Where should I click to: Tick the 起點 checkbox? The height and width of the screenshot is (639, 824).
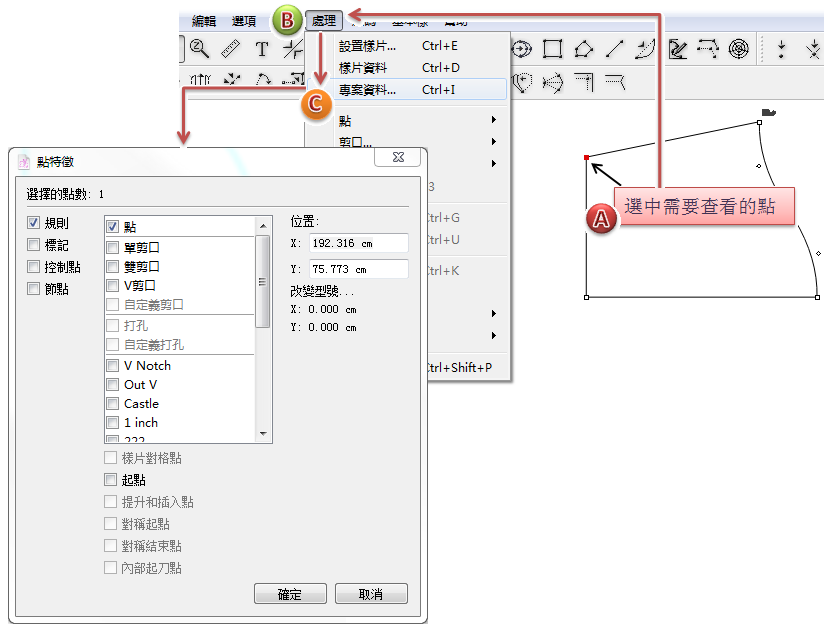coord(111,480)
